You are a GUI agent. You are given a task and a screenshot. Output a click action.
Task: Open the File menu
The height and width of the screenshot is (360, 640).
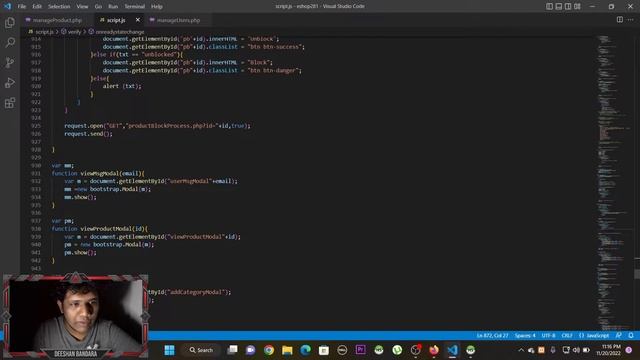22,7
